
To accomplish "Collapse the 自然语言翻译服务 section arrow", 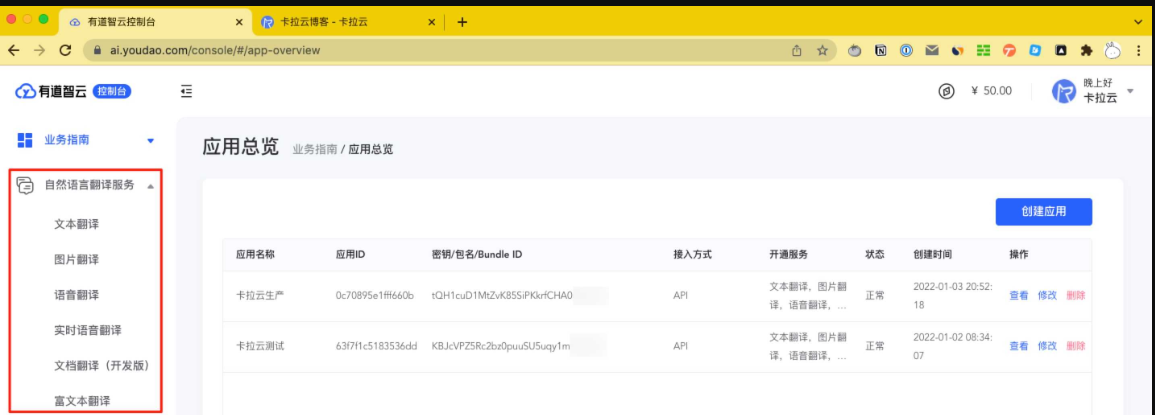I will point(151,186).
